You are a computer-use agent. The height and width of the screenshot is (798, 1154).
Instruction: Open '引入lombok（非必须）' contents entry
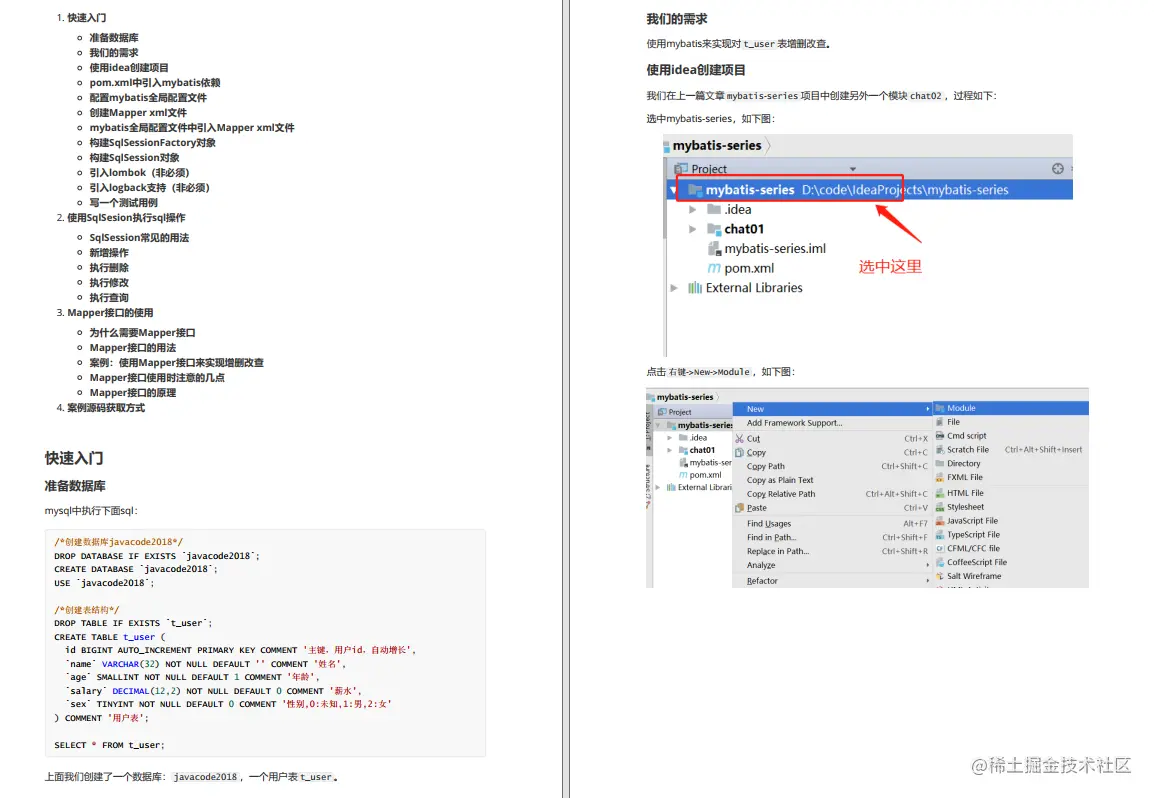(x=139, y=173)
